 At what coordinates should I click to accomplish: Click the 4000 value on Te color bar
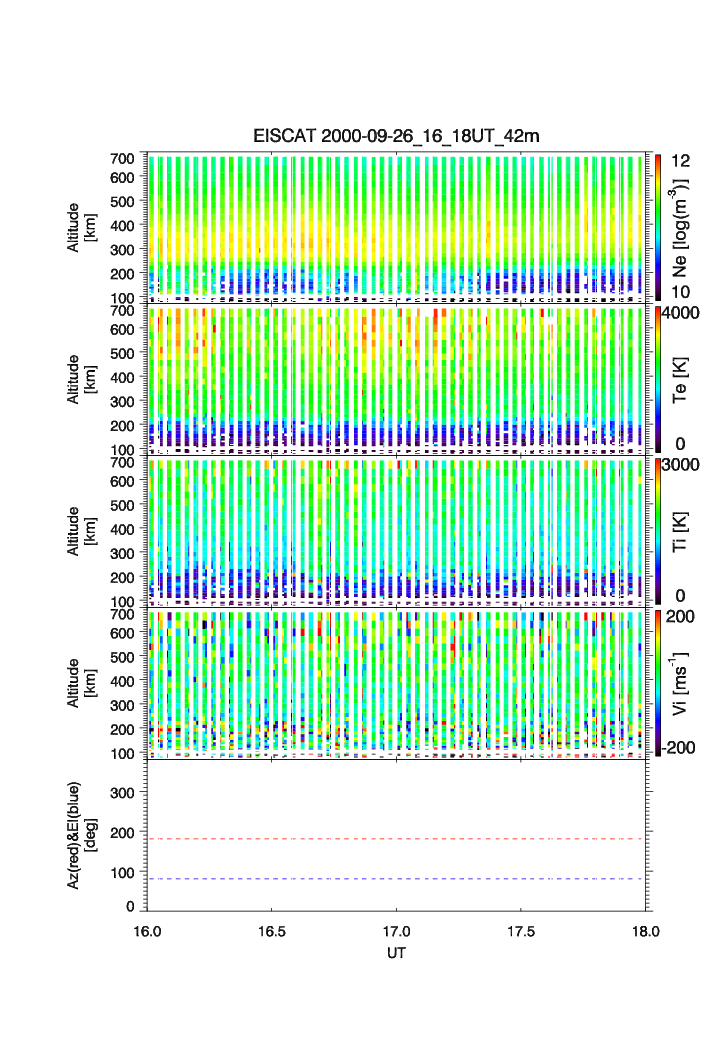(x=685, y=312)
